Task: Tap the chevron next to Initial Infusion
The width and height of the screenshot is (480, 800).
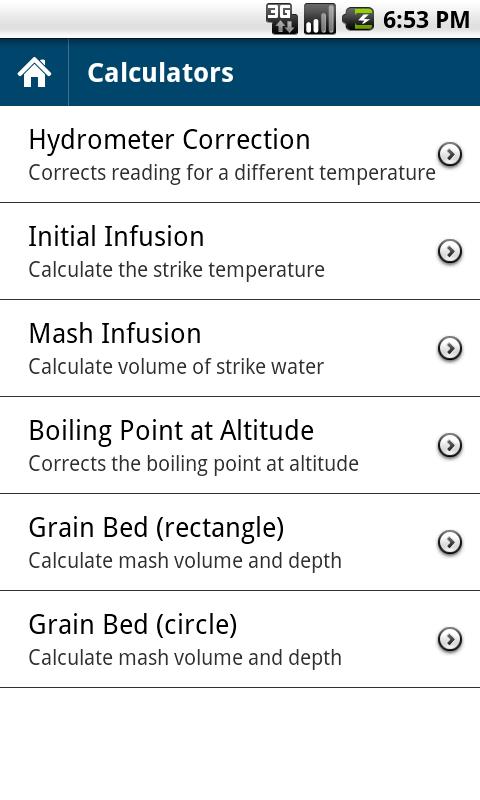Action: (450, 251)
